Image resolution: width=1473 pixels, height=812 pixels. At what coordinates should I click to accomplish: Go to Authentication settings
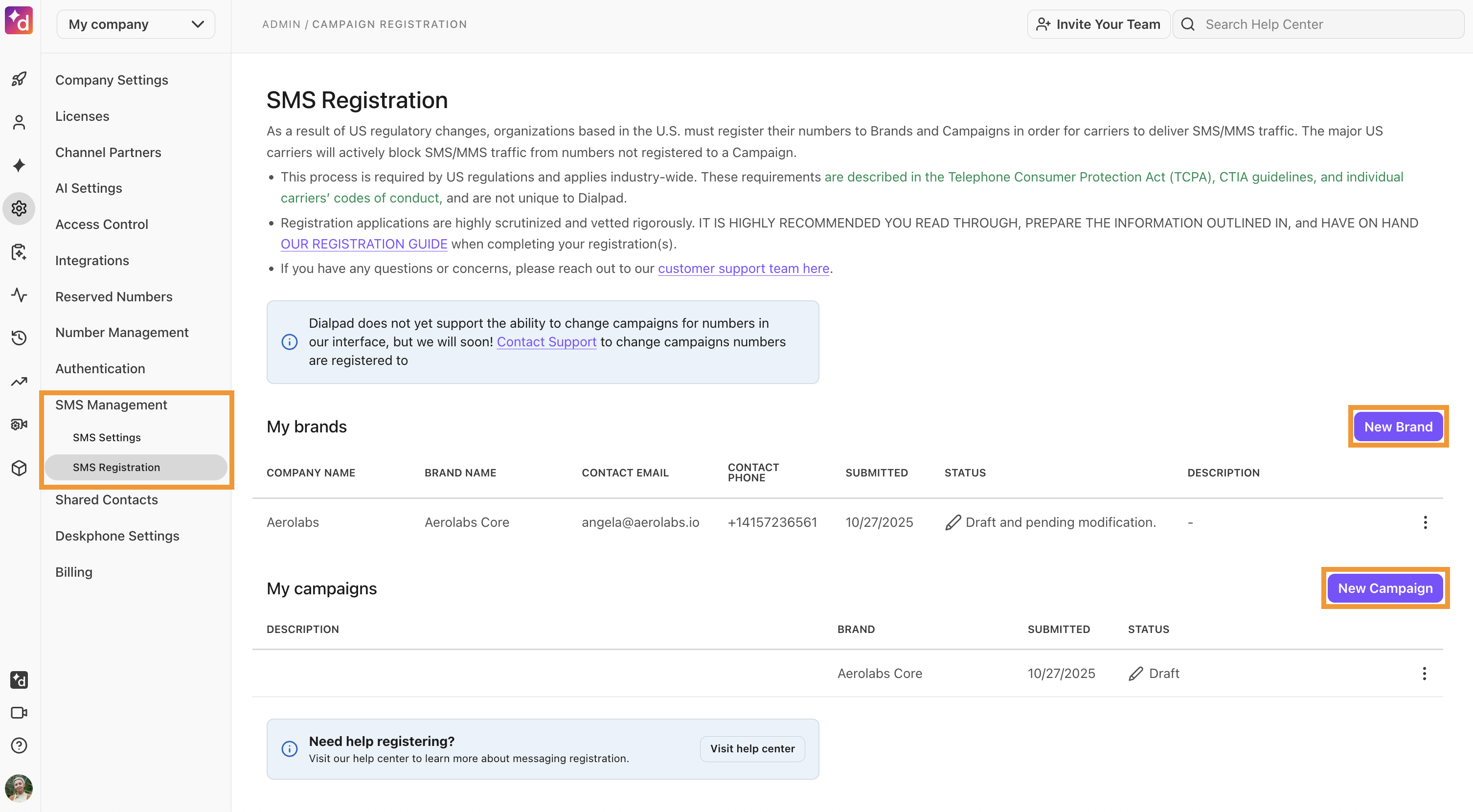click(x=100, y=368)
